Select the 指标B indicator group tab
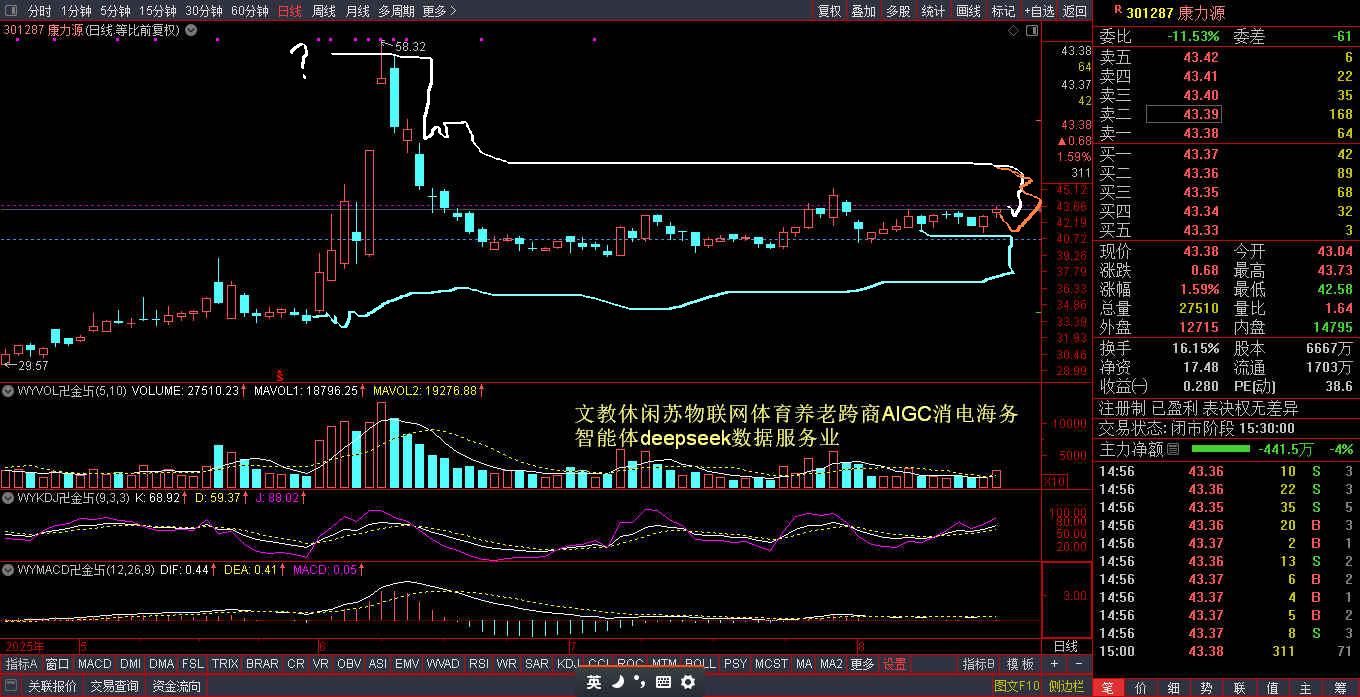 (978, 664)
